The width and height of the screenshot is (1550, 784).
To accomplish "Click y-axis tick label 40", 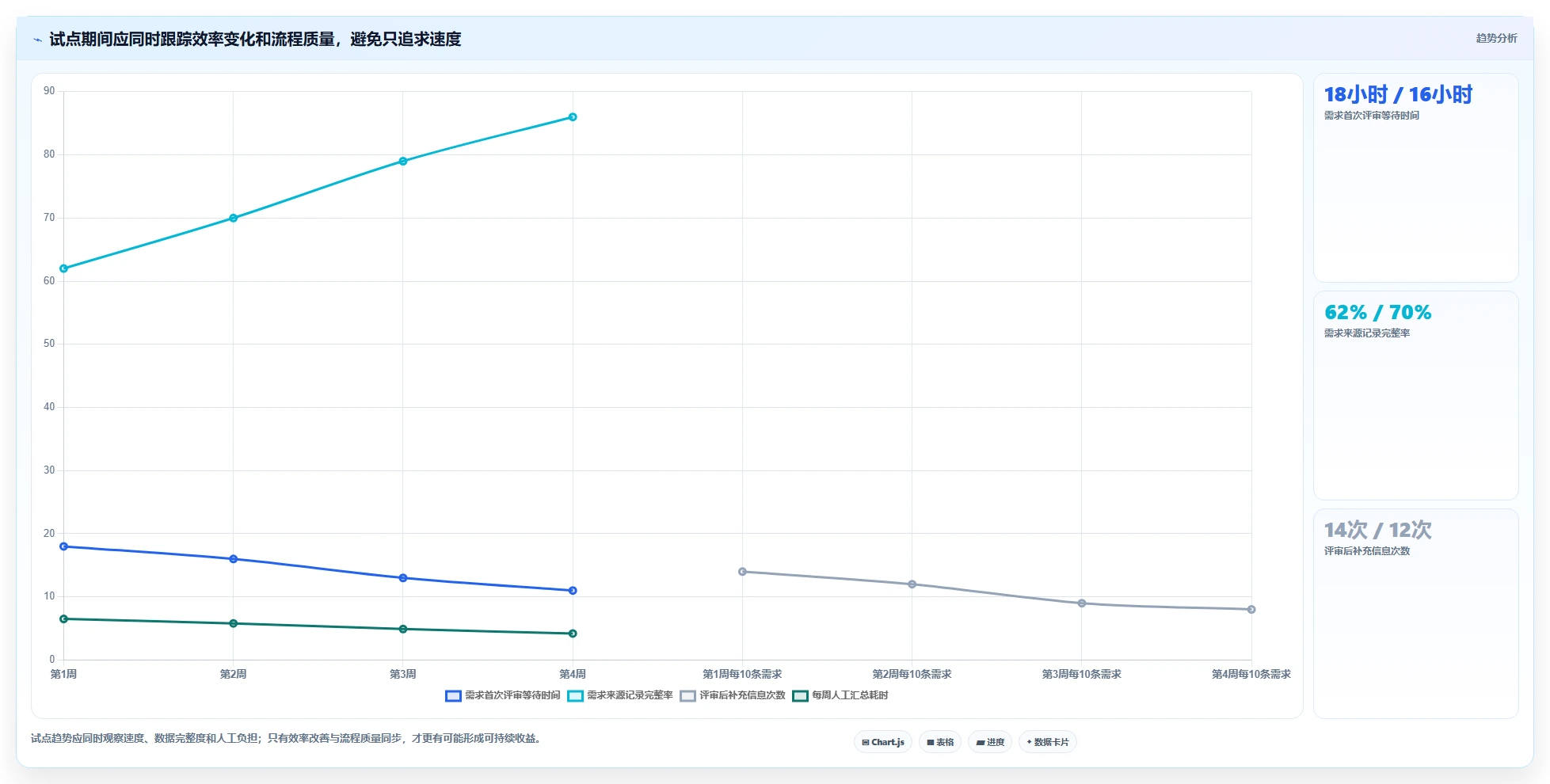I will coord(49,407).
